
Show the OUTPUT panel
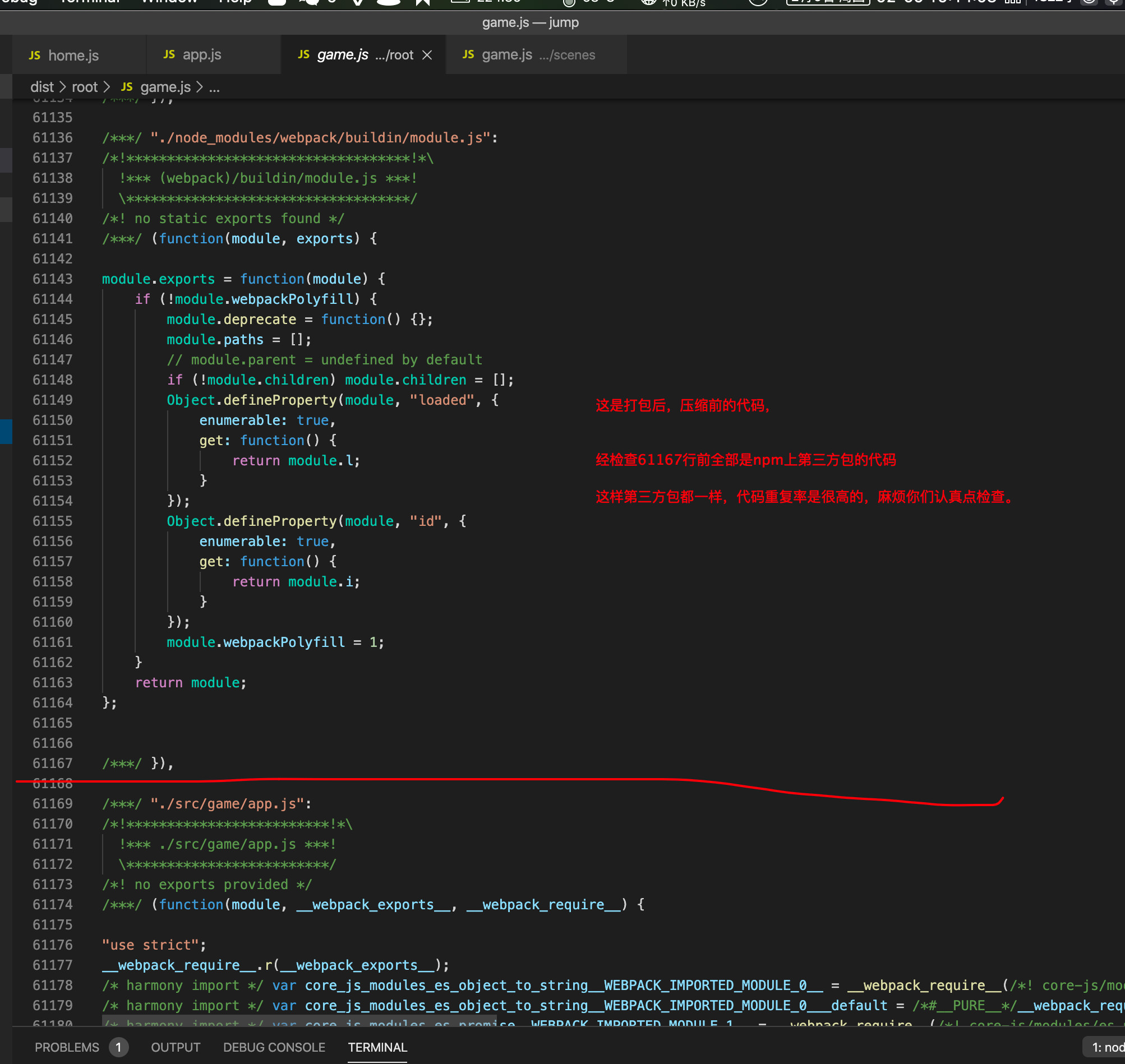click(176, 1047)
